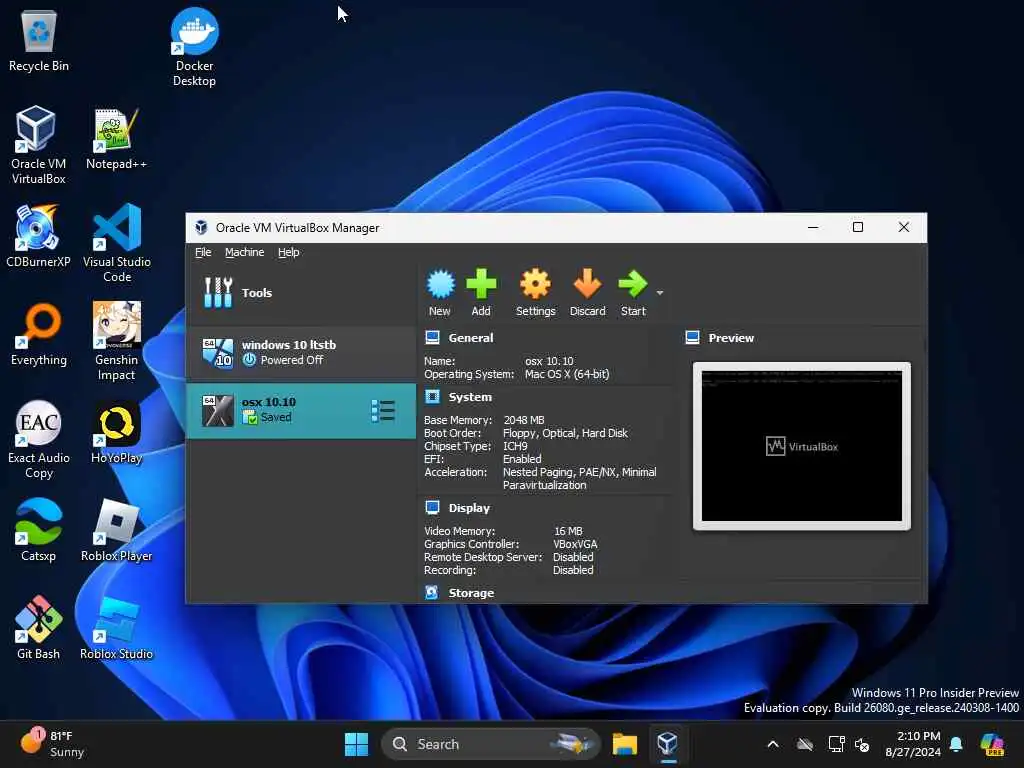
Task: Click the System section header
Action: tap(470, 397)
